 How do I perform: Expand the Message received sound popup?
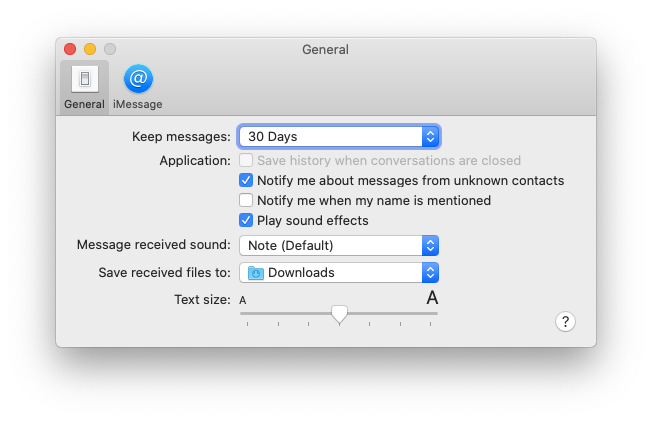[x=338, y=245]
